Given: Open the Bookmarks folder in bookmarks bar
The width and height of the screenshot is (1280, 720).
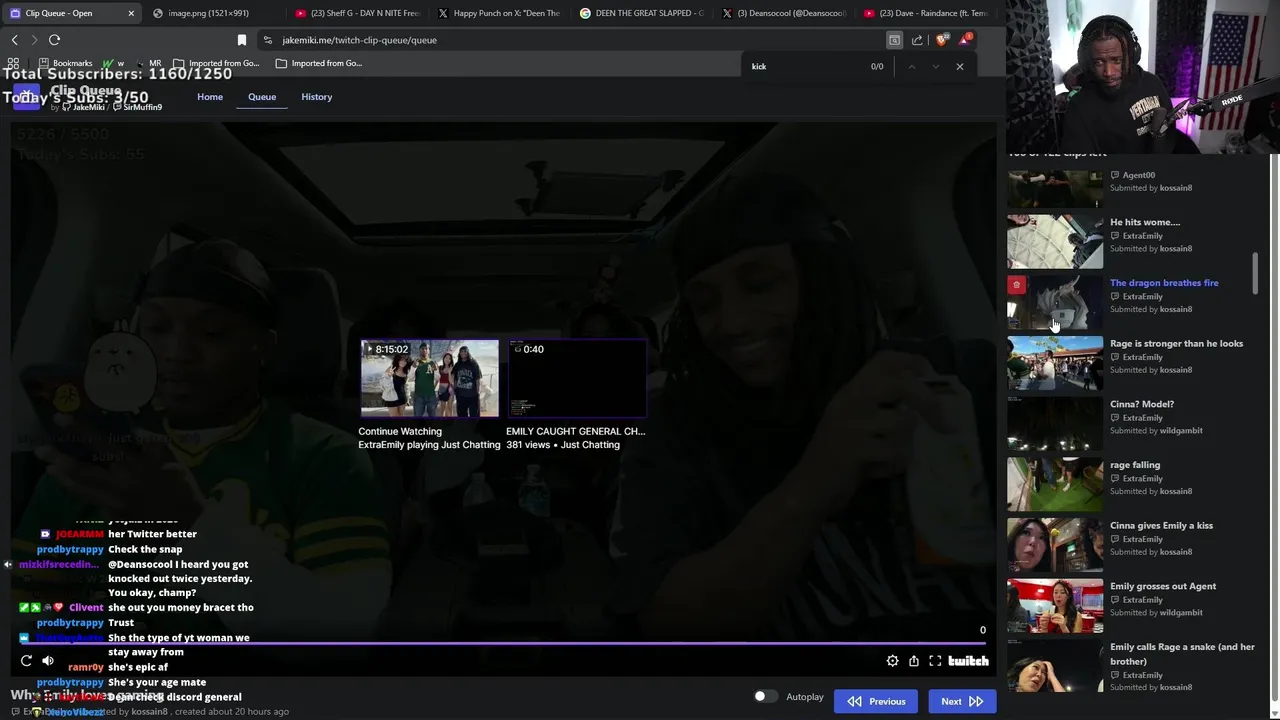Looking at the screenshot, I should tap(65, 63).
